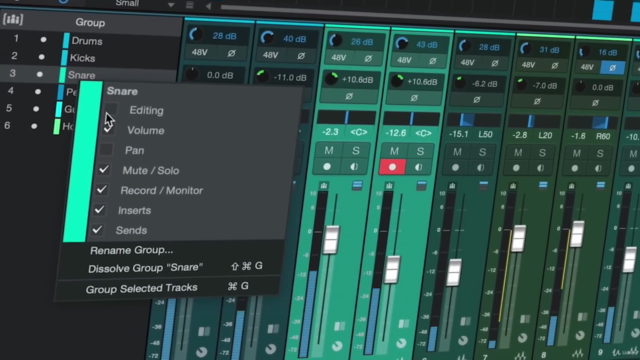Enable 48V on the 16 dB channel

point(587,67)
